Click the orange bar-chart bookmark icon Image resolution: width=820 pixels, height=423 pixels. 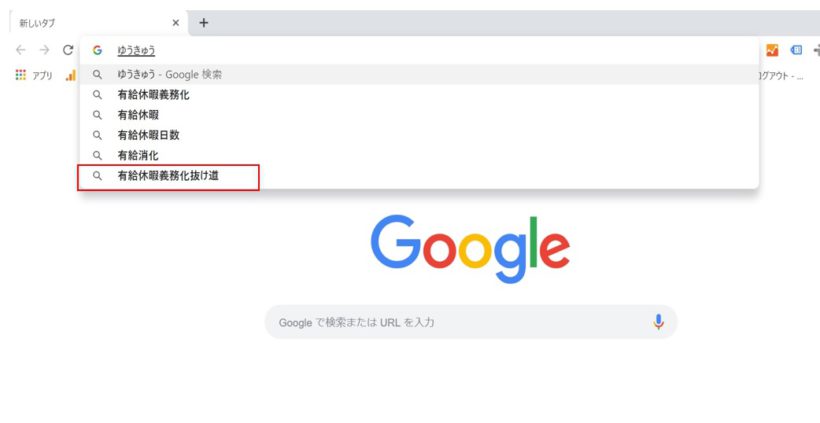point(71,76)
